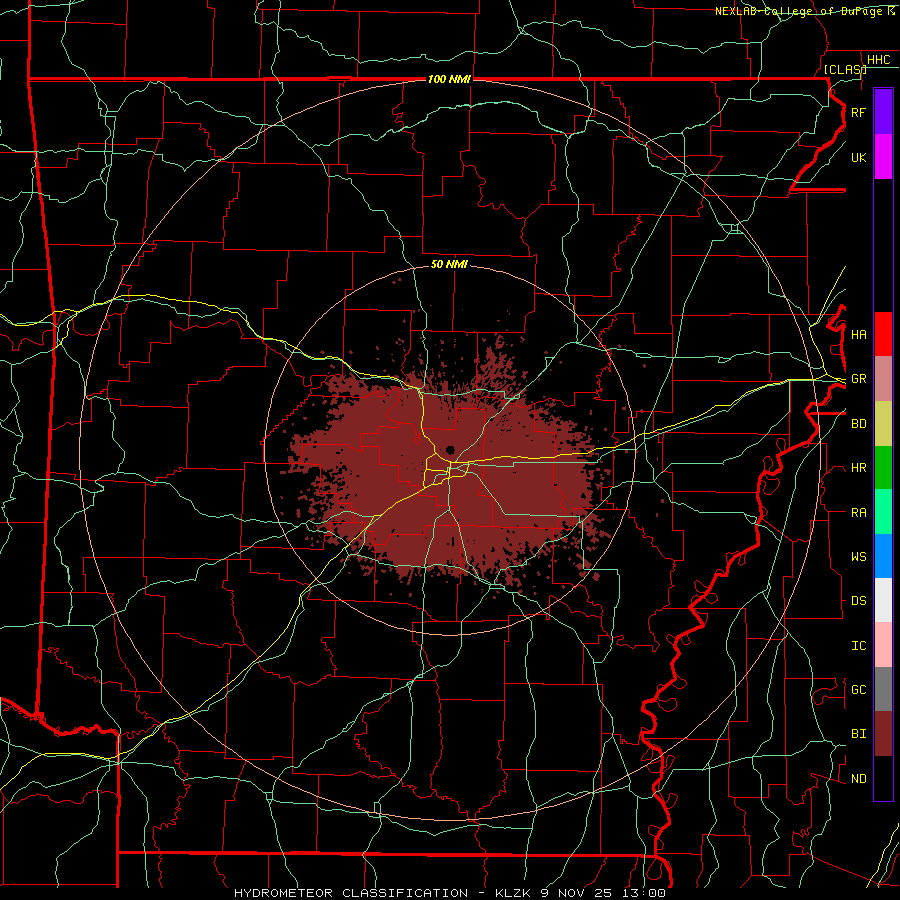Click the Hydrometeor Classification KLZK title caption

(x=450, y=893)
